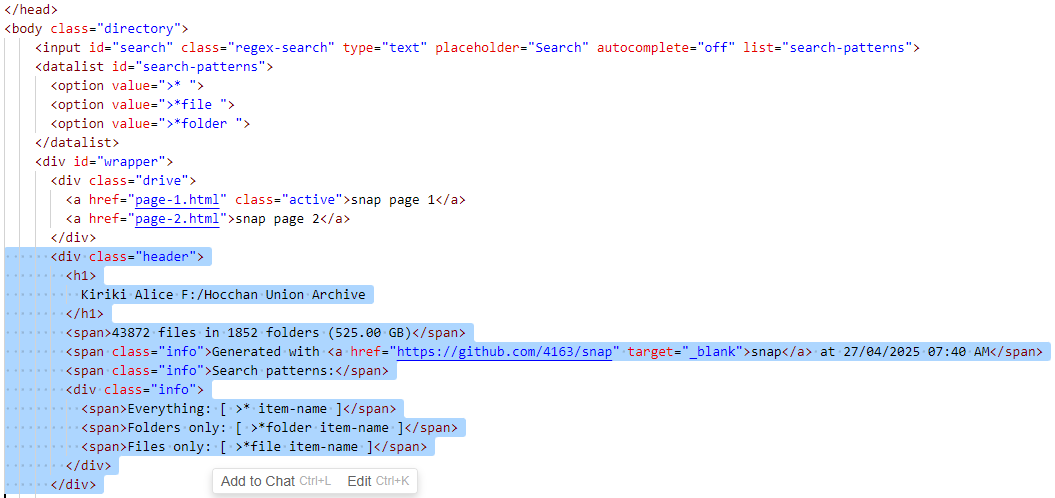Click the option value=">*file " line
This screenshot has height=498, width=1055.
[142, 104]
